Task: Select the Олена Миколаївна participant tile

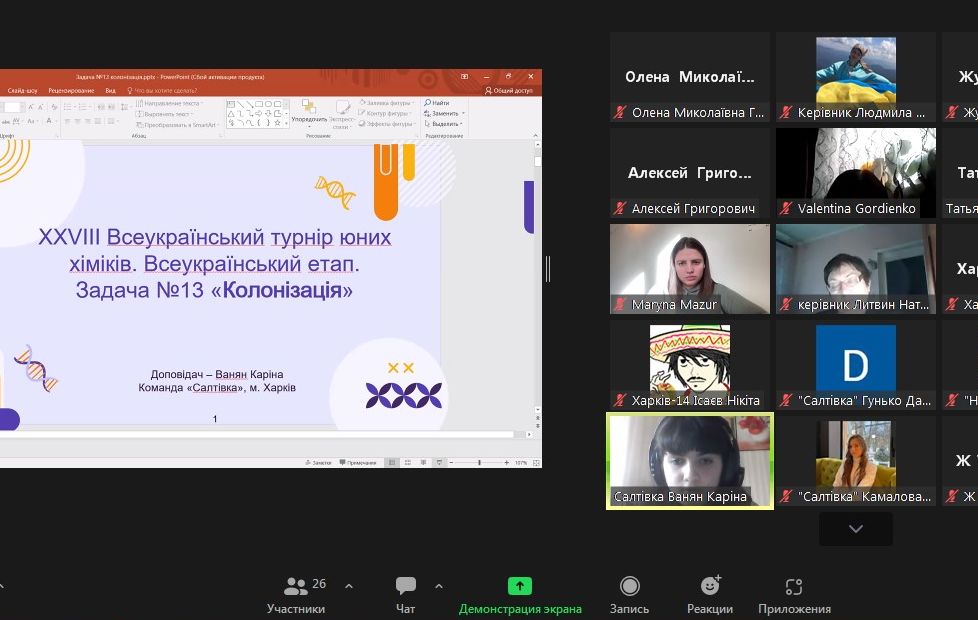Action: point(690,77)
